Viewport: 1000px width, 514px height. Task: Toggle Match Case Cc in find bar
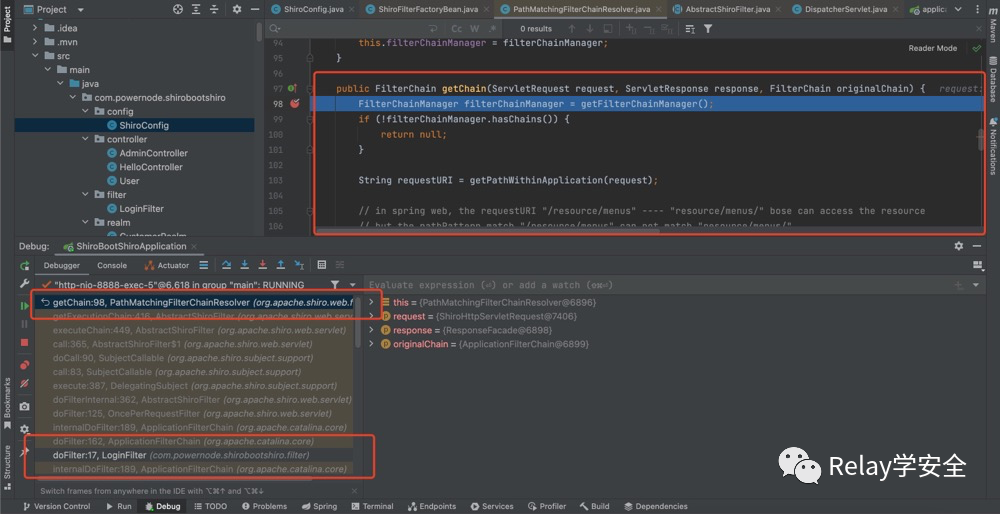[457, 29]
